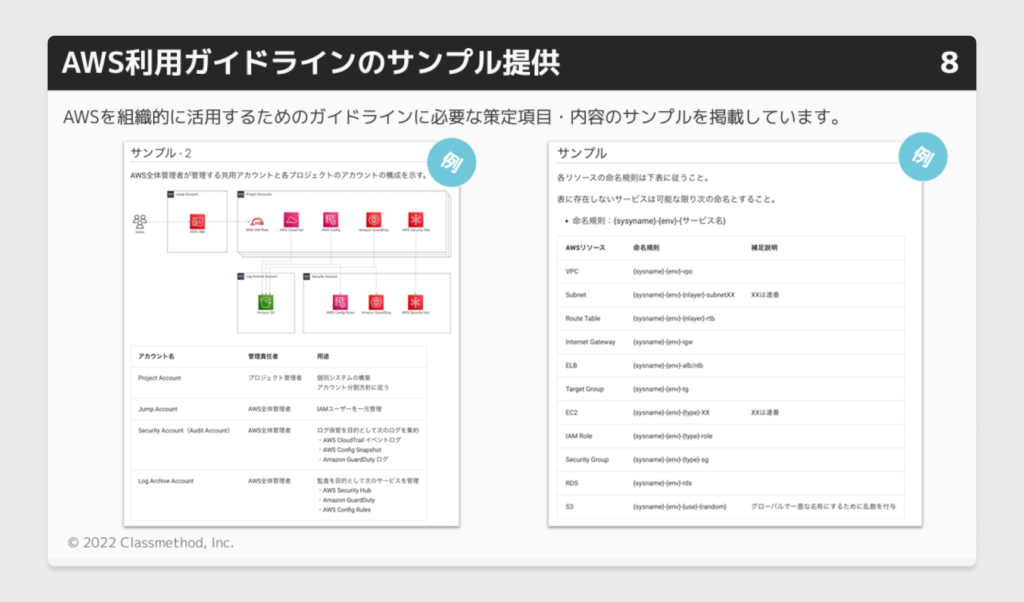This screenshot has height=602, width=1024.
Task: Click the slide title AWS利用ガイドラインのサンプル提供
Action: pos(311,63)
